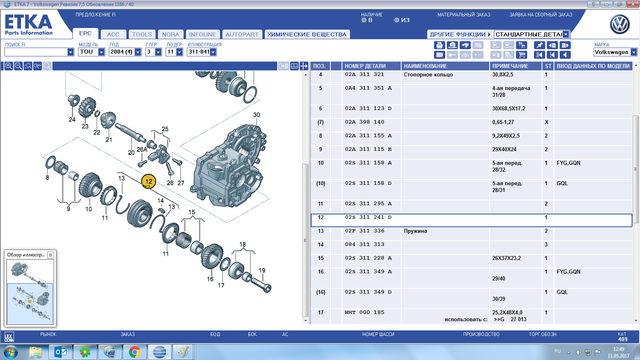The height and width of the screenshot is (360, 640).
Task: Click the fourth illustration toolbar zoom-region icon
Action: (38, 66)
